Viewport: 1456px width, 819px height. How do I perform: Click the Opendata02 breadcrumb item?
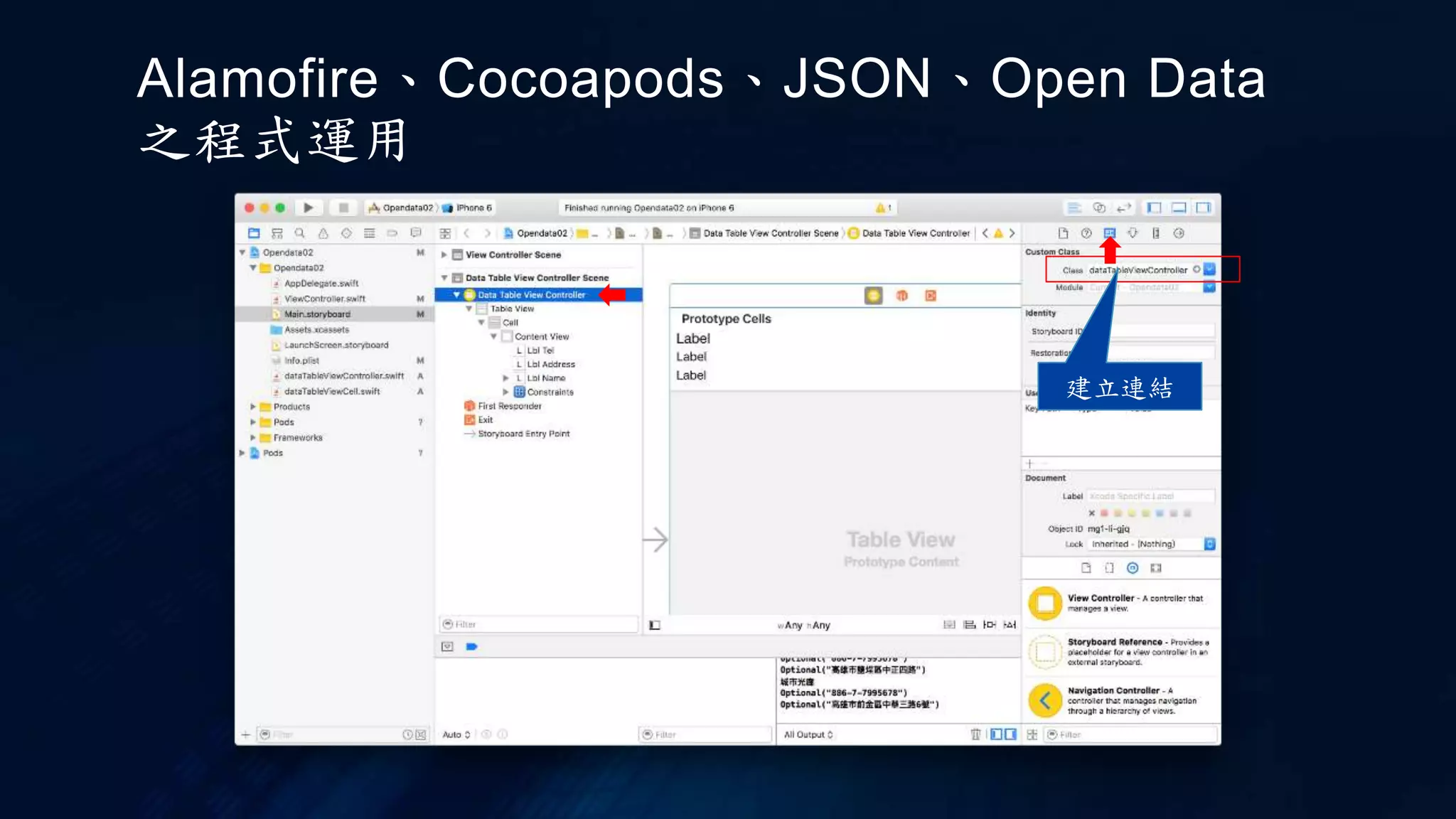tap(536, 233)
